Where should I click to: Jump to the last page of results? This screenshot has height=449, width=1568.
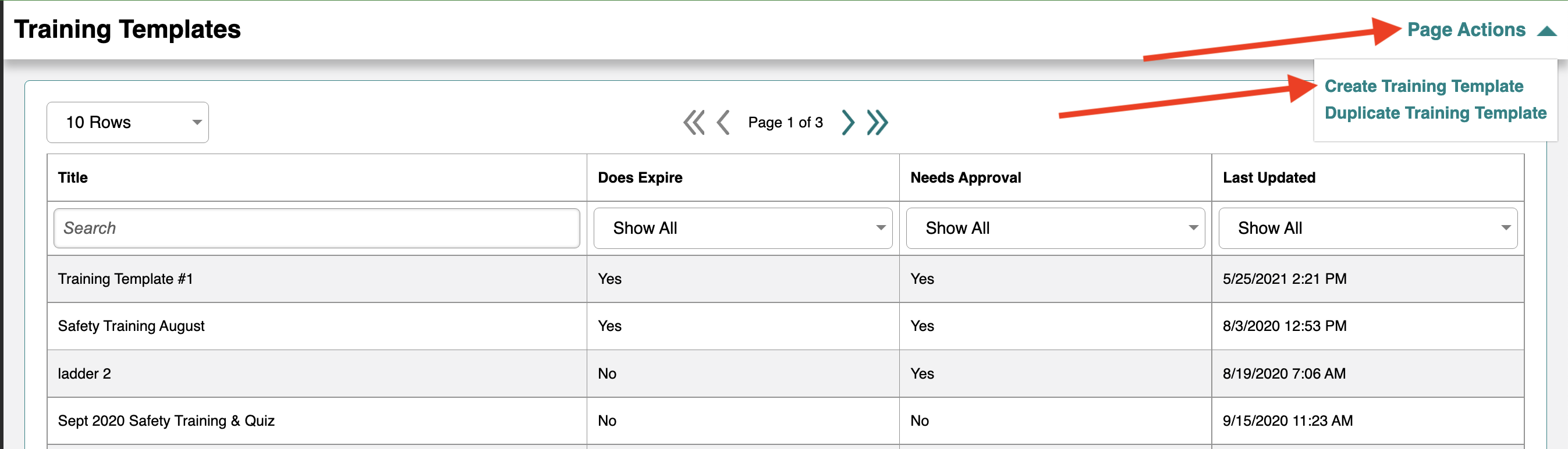point(877,122)
